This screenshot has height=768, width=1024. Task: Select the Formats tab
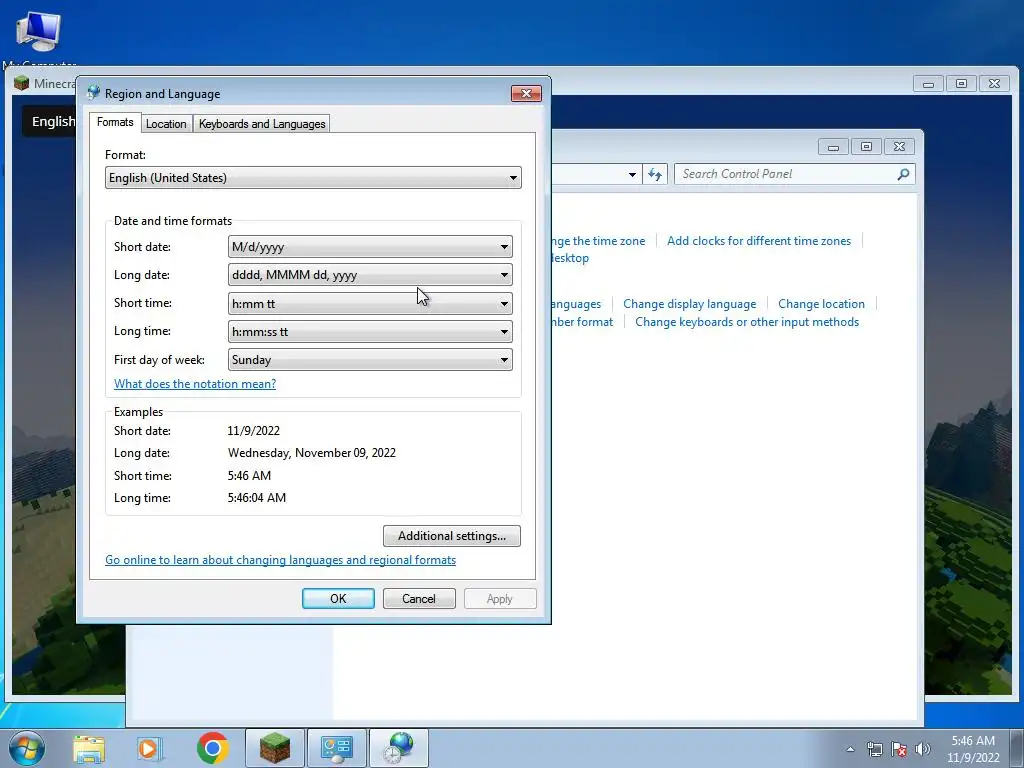[x=115, y=122]
